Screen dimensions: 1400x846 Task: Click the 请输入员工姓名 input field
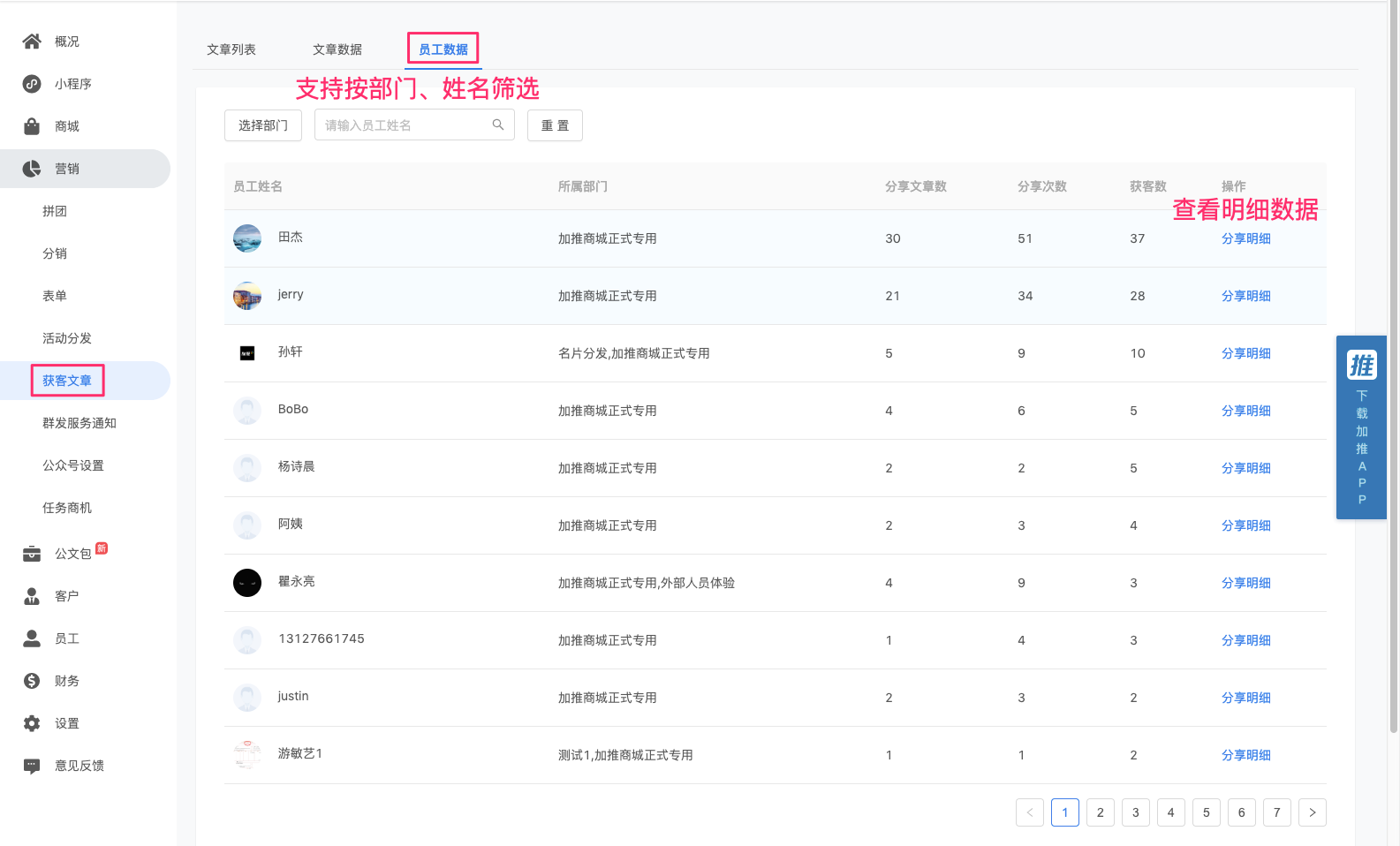pos(414,125)
